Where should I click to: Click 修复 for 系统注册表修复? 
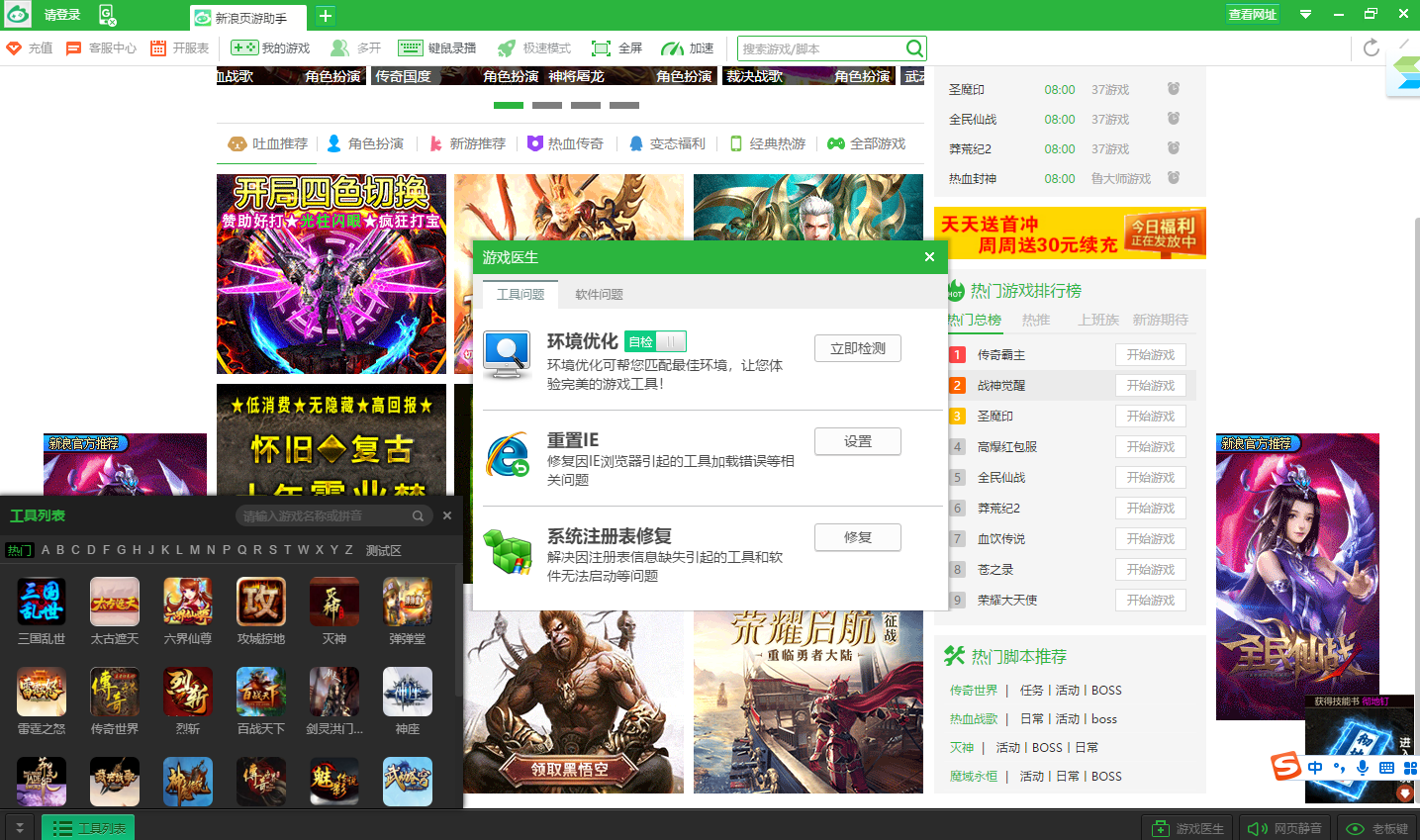tap(857, 537)
